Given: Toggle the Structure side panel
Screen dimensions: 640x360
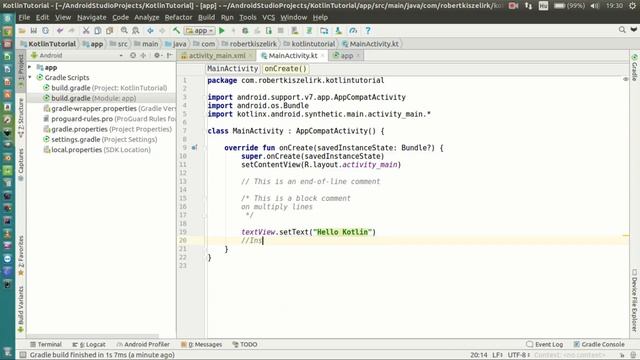Looking at the screenshot, I should pos(21,117).
